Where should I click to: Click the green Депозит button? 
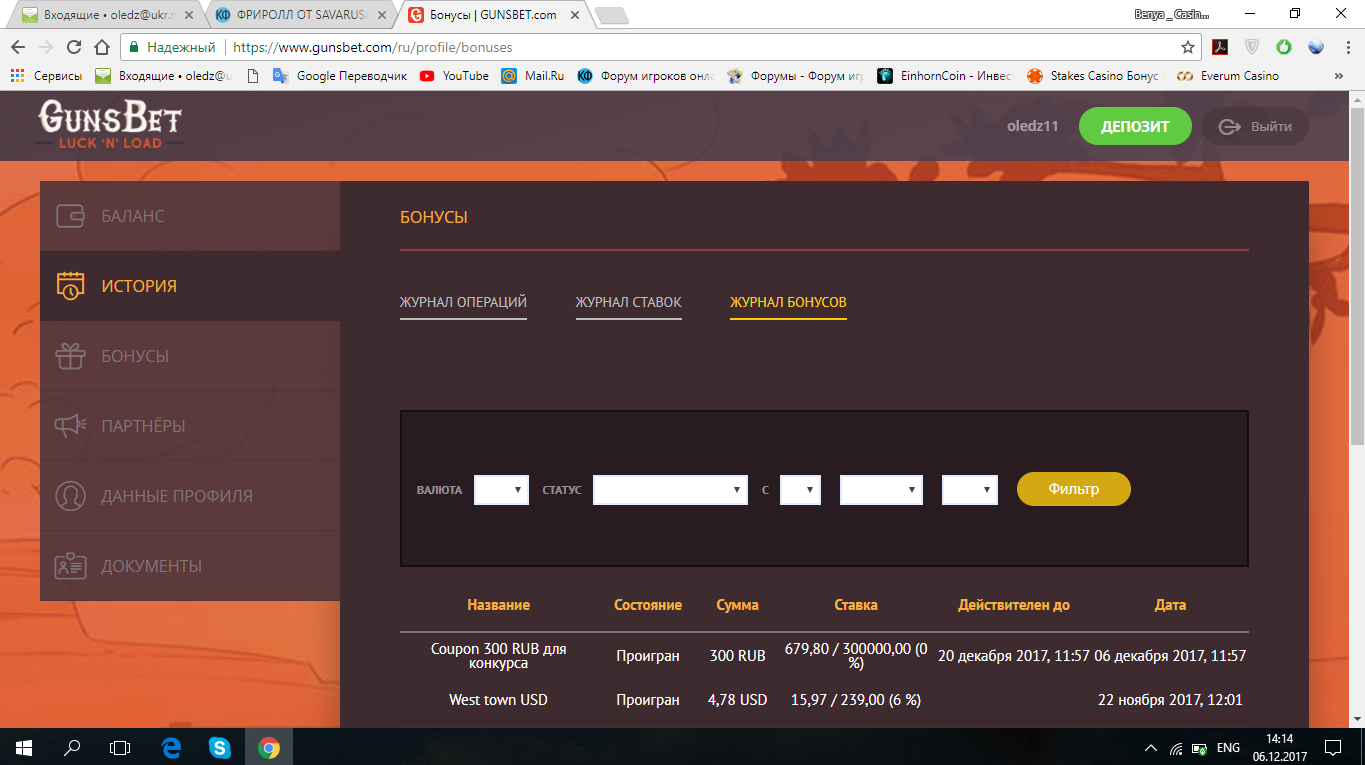click(x=1136, y=127)
